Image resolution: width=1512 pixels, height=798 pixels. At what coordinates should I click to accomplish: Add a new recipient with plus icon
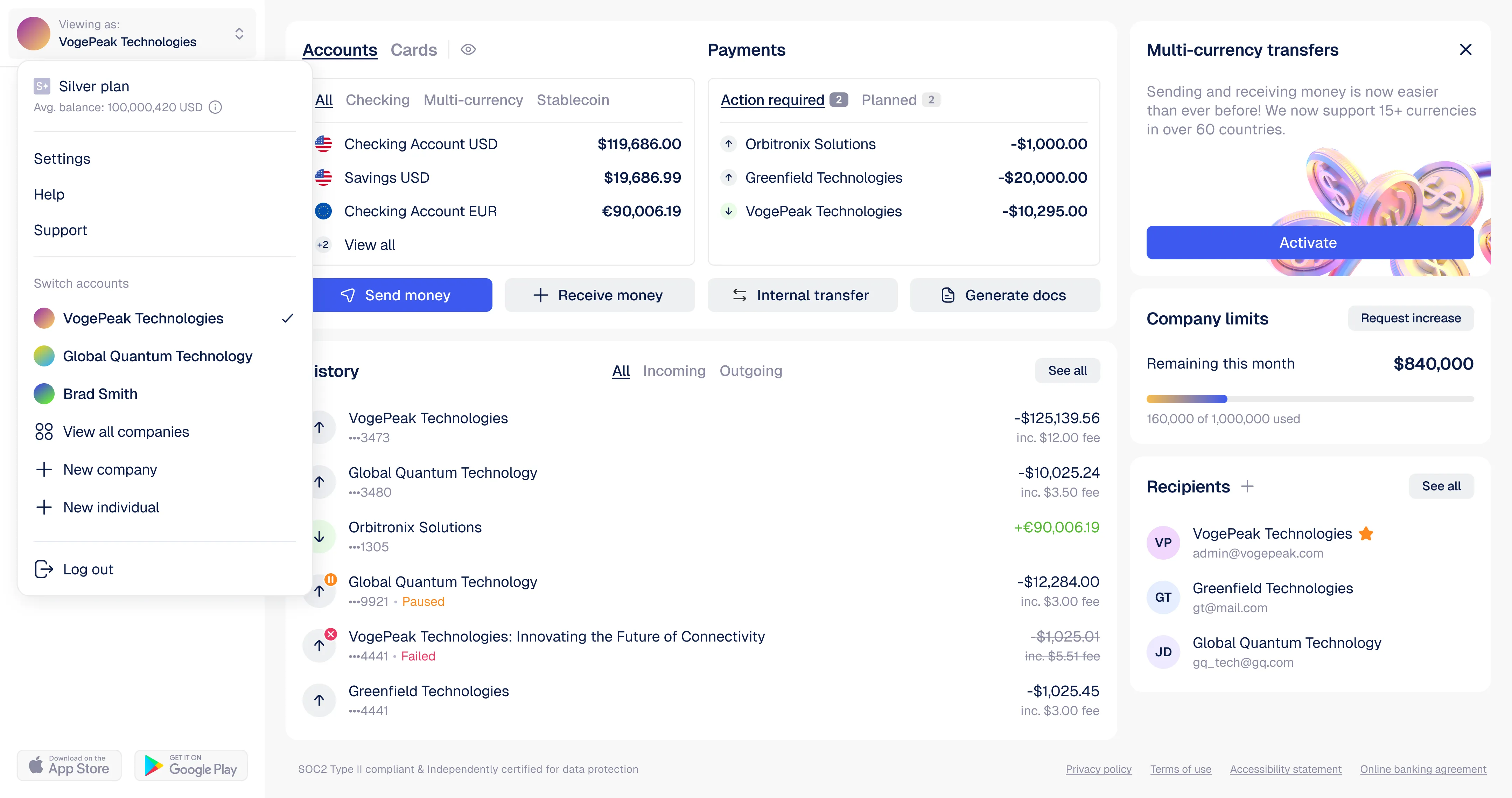coord(1247,486)
